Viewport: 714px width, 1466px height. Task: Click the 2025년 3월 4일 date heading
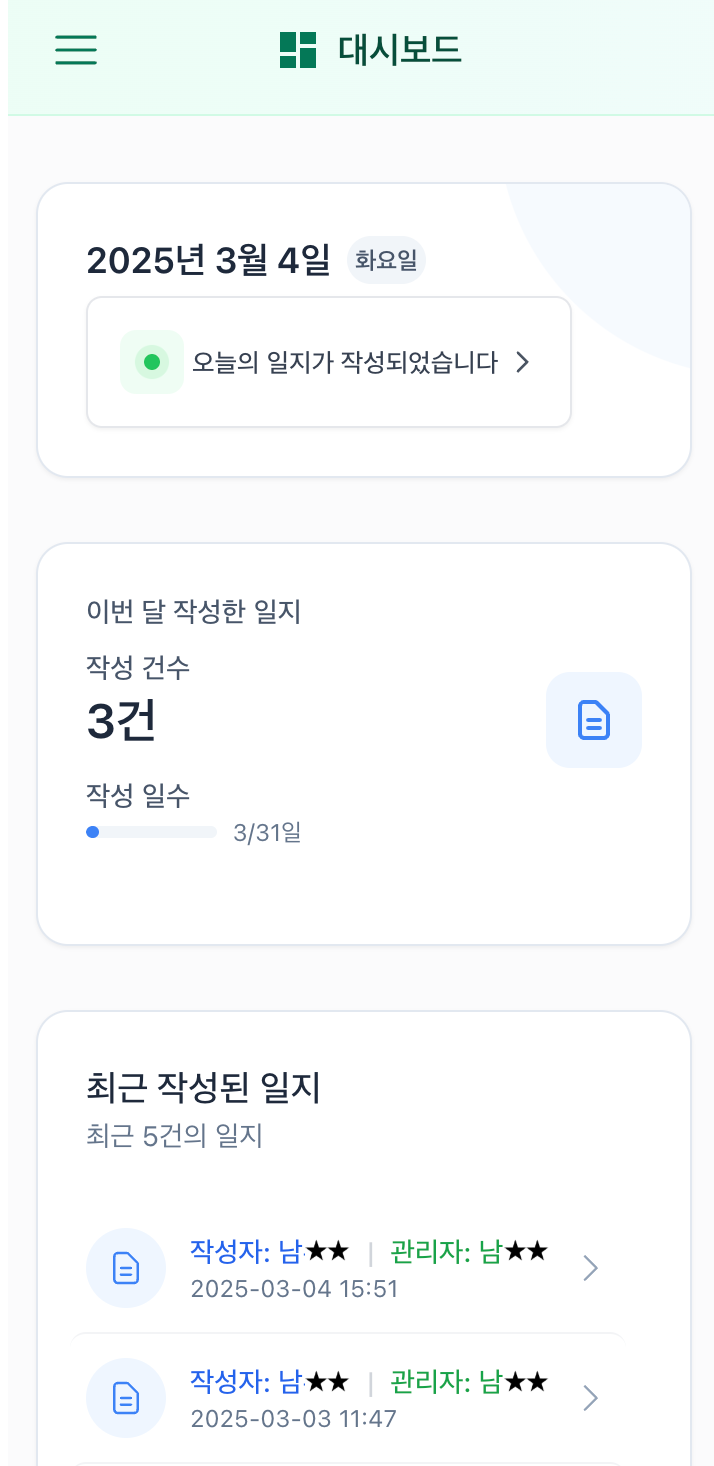pos(212,258)
